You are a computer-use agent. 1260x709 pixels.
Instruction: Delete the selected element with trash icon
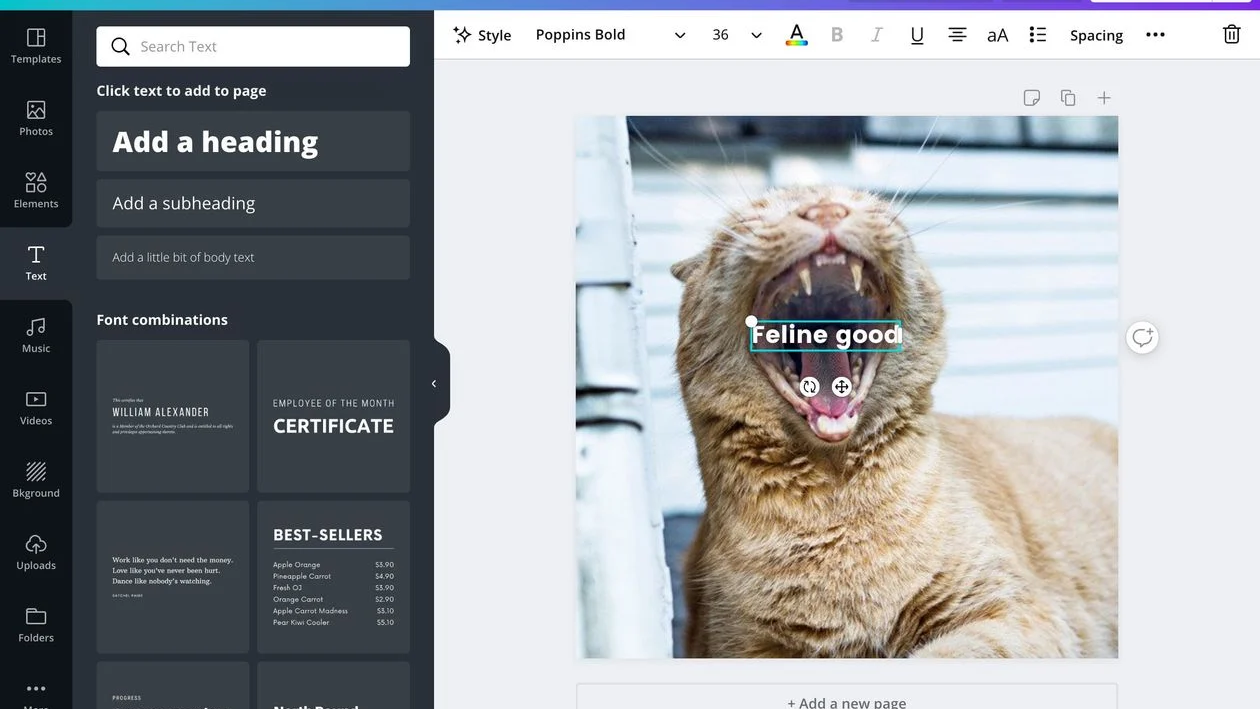coord(1232,35)
